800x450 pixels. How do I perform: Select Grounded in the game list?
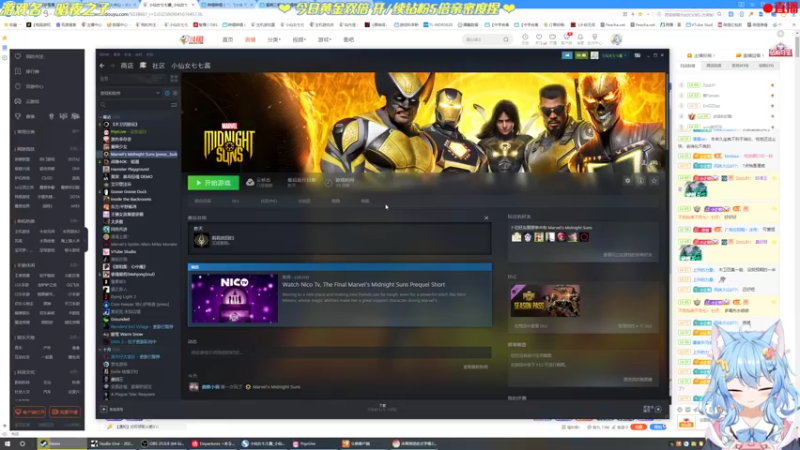pyautogui.click(x=120, y=319)
